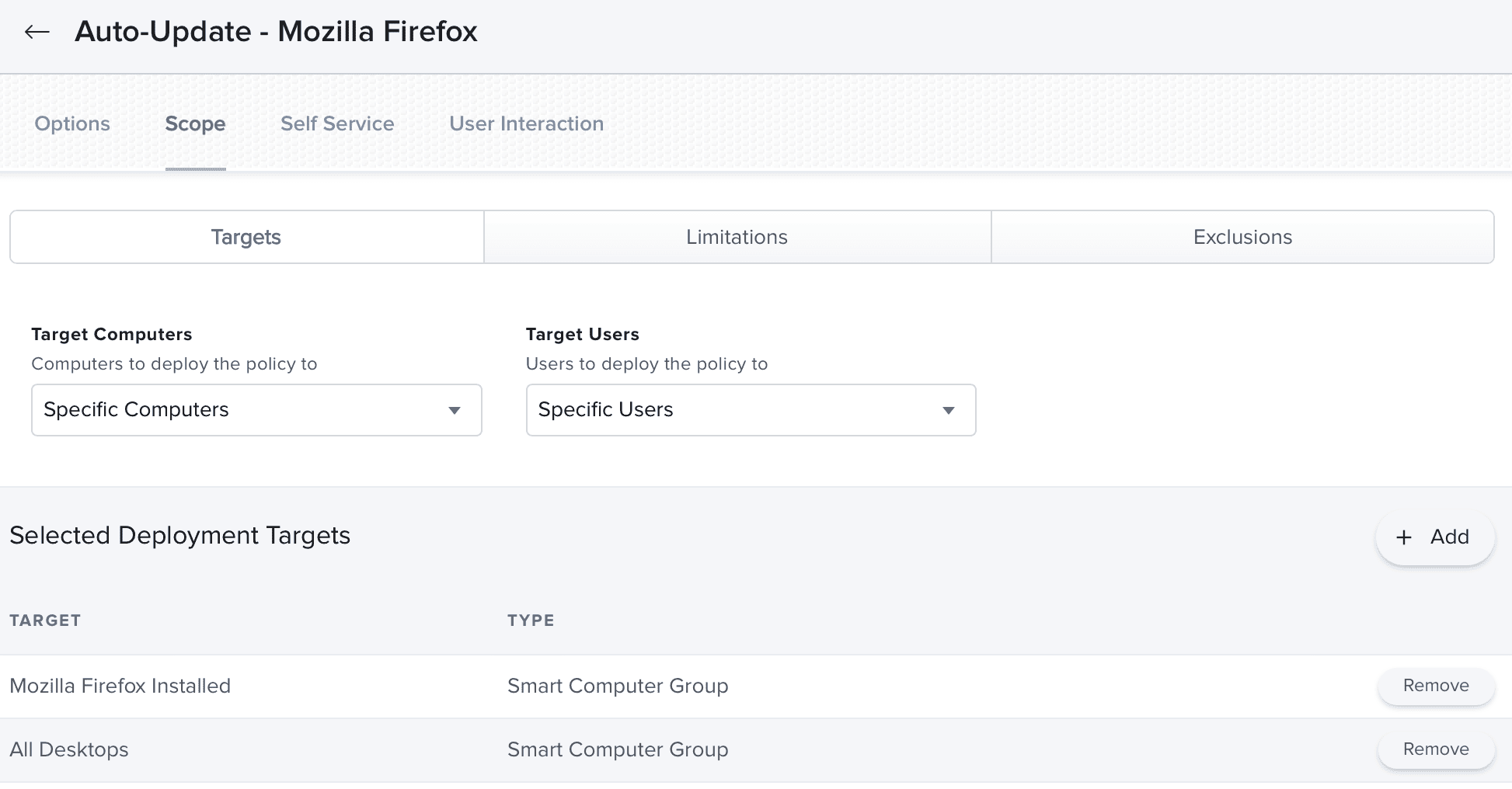Click the All Desktops row
This screenshot has height=789, width=1512.
pos(756,750)
